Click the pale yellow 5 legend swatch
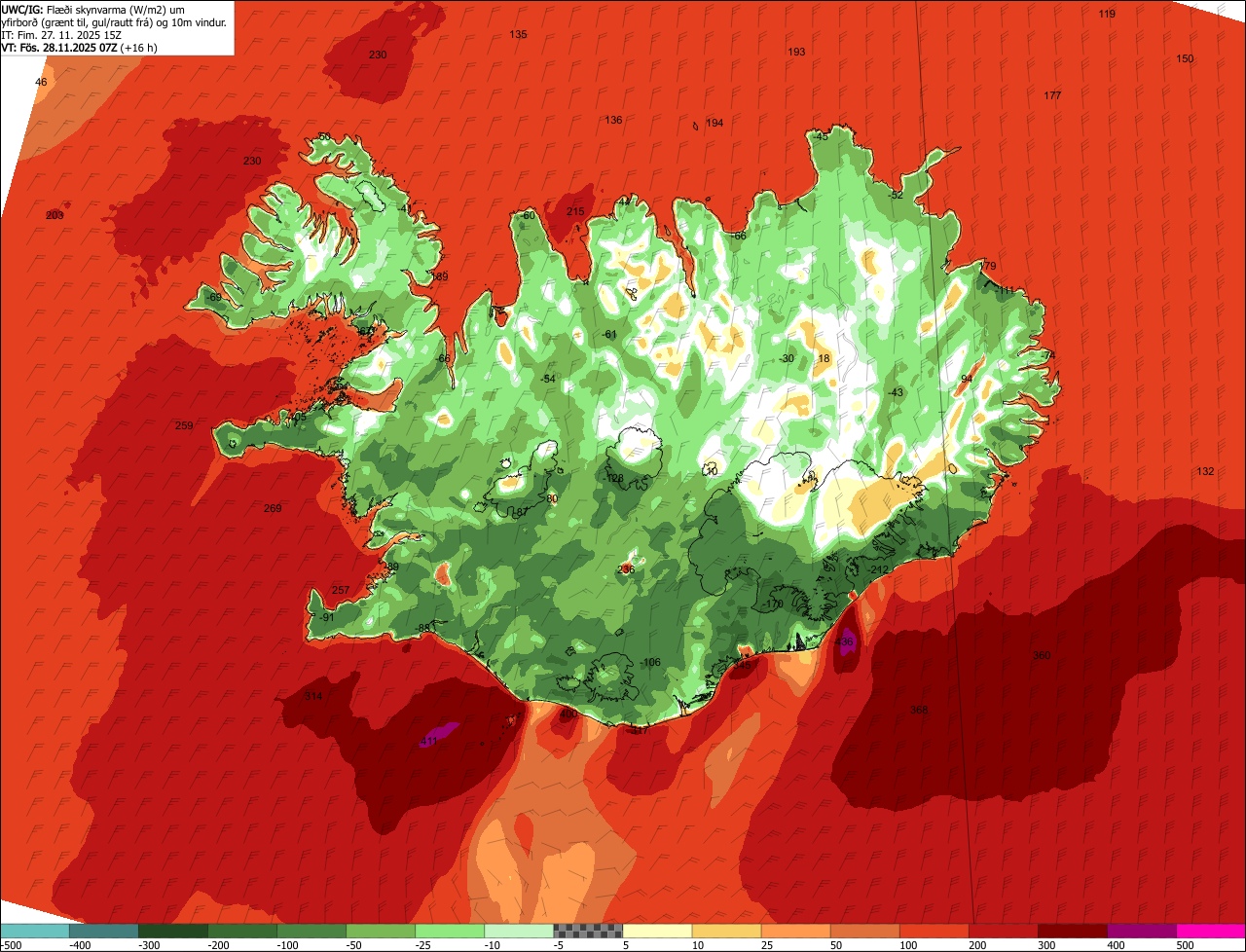 coord(657,931)
